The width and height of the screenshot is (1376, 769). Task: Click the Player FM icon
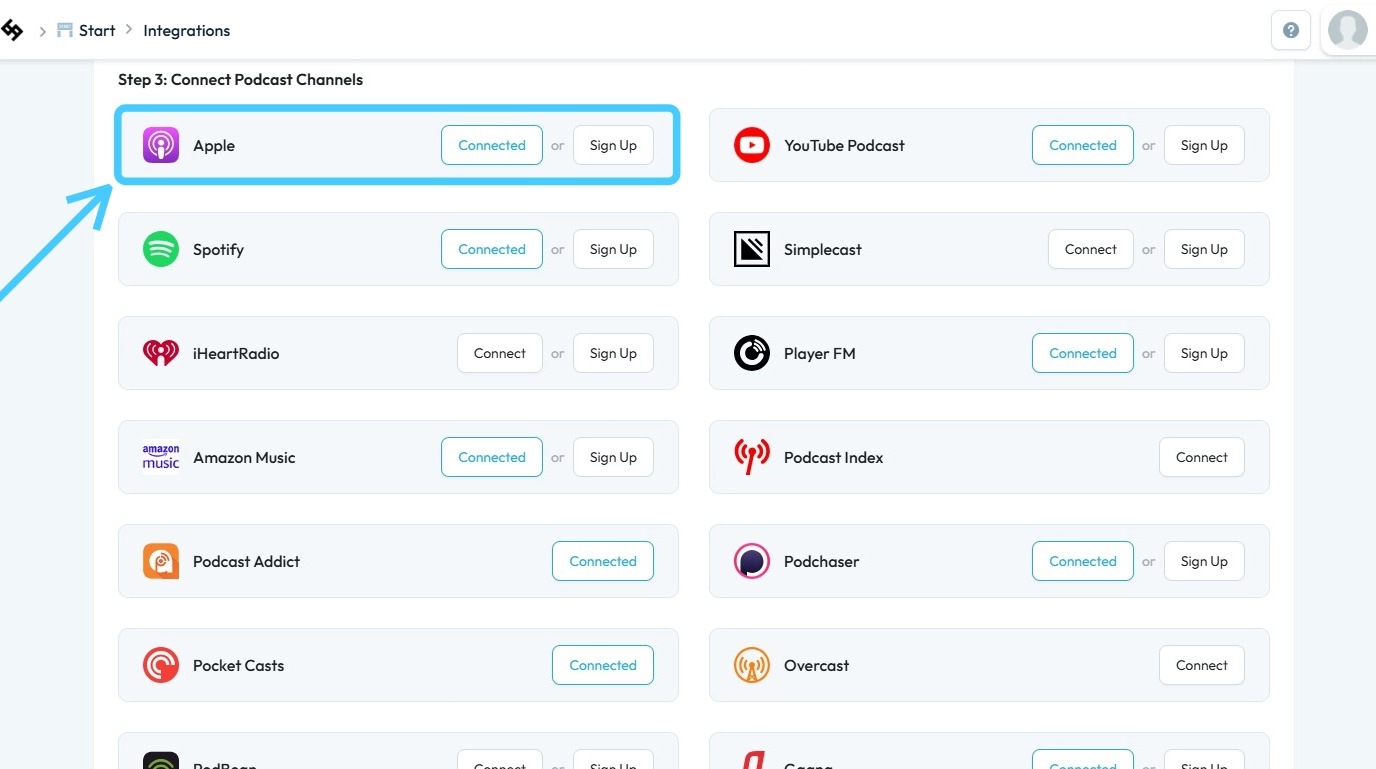tap(751, 353)
